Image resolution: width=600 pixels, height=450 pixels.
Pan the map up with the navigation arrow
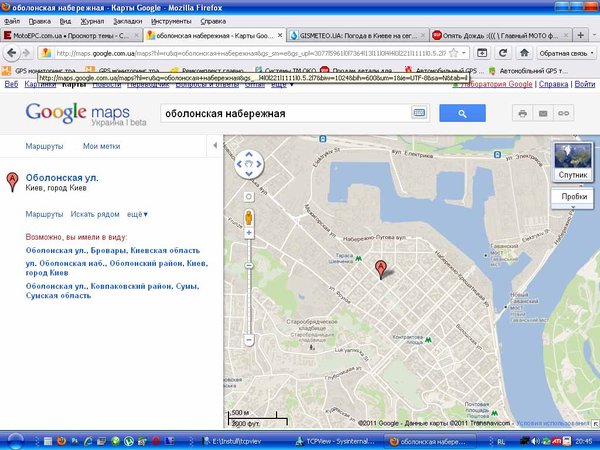point(249,155)
